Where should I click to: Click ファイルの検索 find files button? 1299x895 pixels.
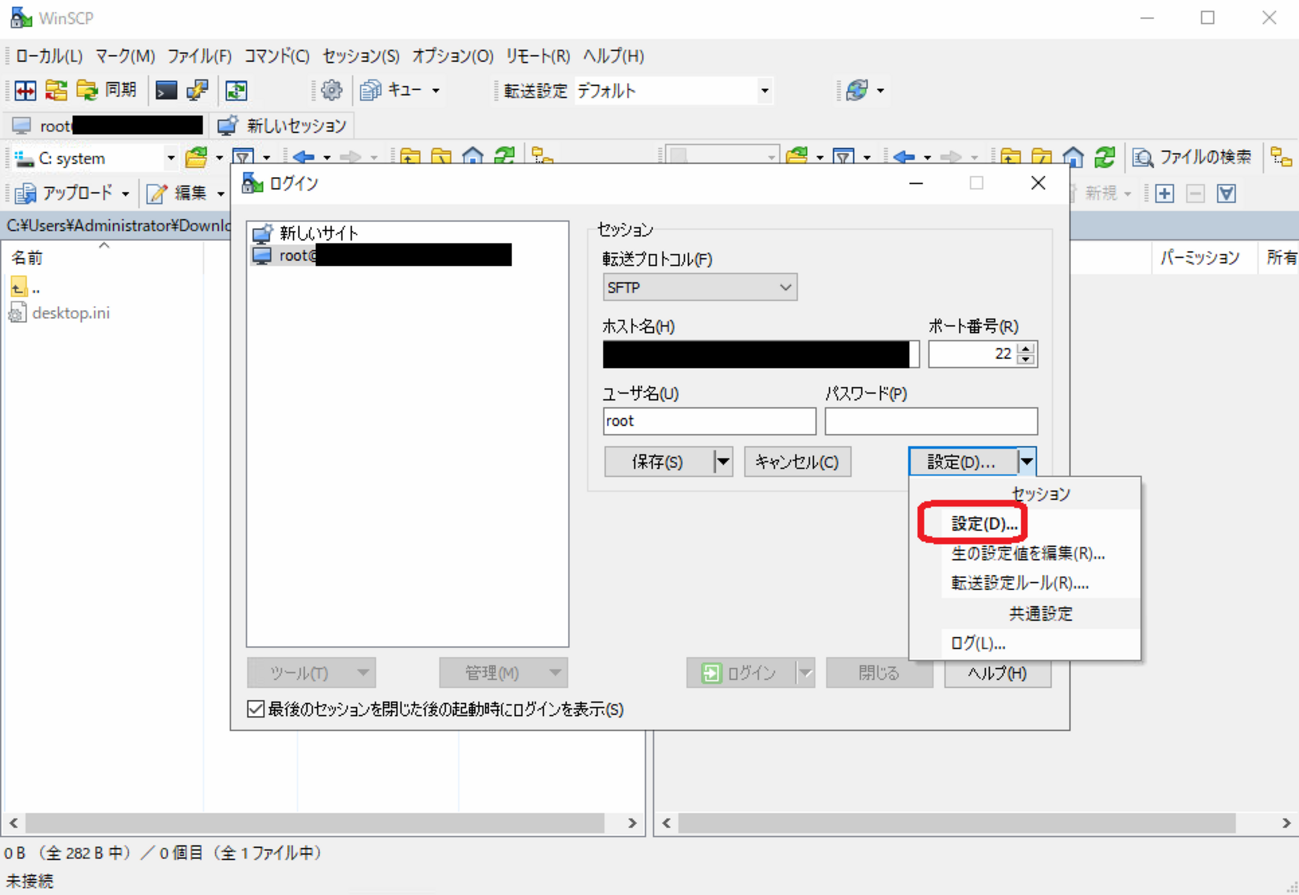[x=1192, y=158]
